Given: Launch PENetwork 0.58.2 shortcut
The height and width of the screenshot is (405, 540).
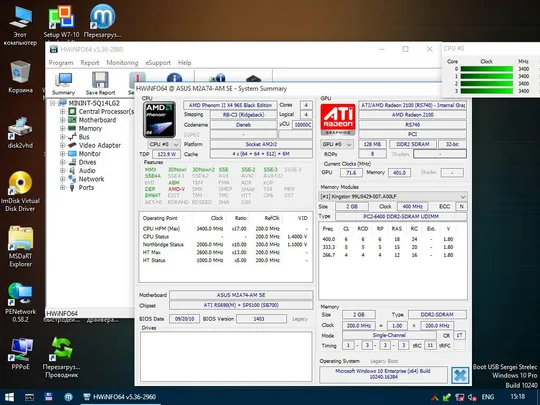Looking at the screenshot, I should (x=20, y=302).
